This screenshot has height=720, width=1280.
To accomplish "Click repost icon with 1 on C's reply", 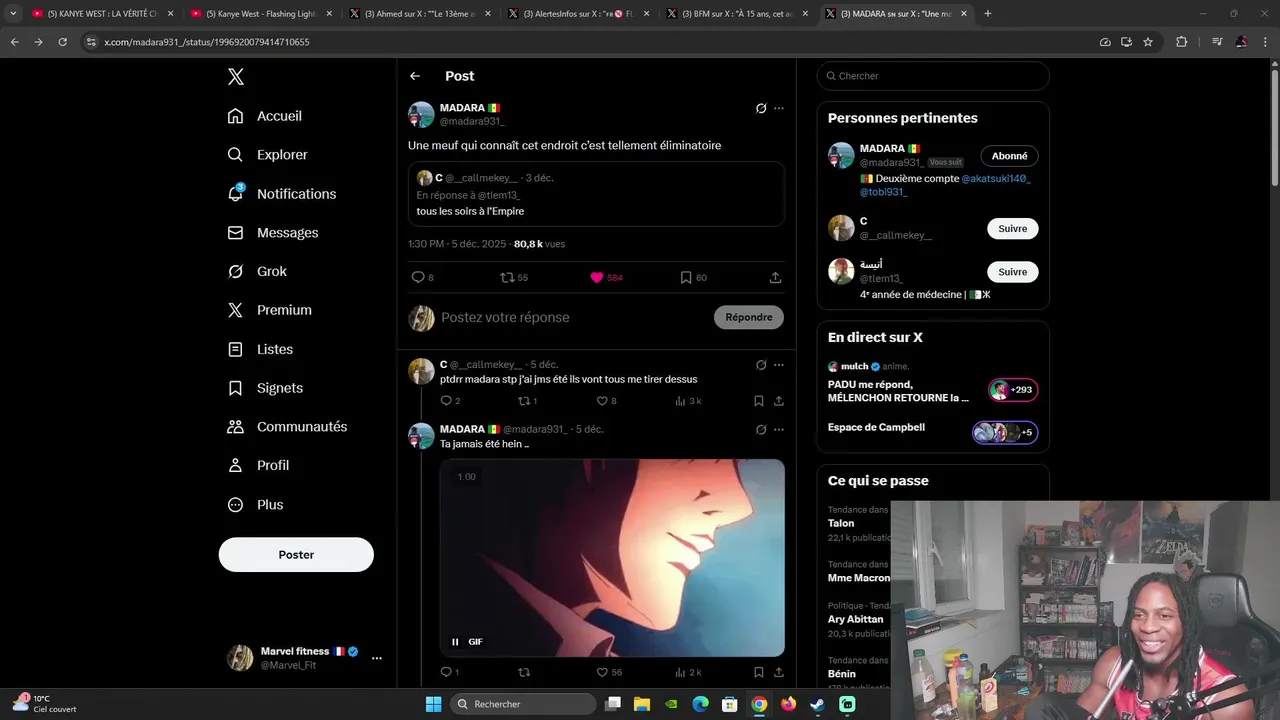I will click(x=527, y=401).
